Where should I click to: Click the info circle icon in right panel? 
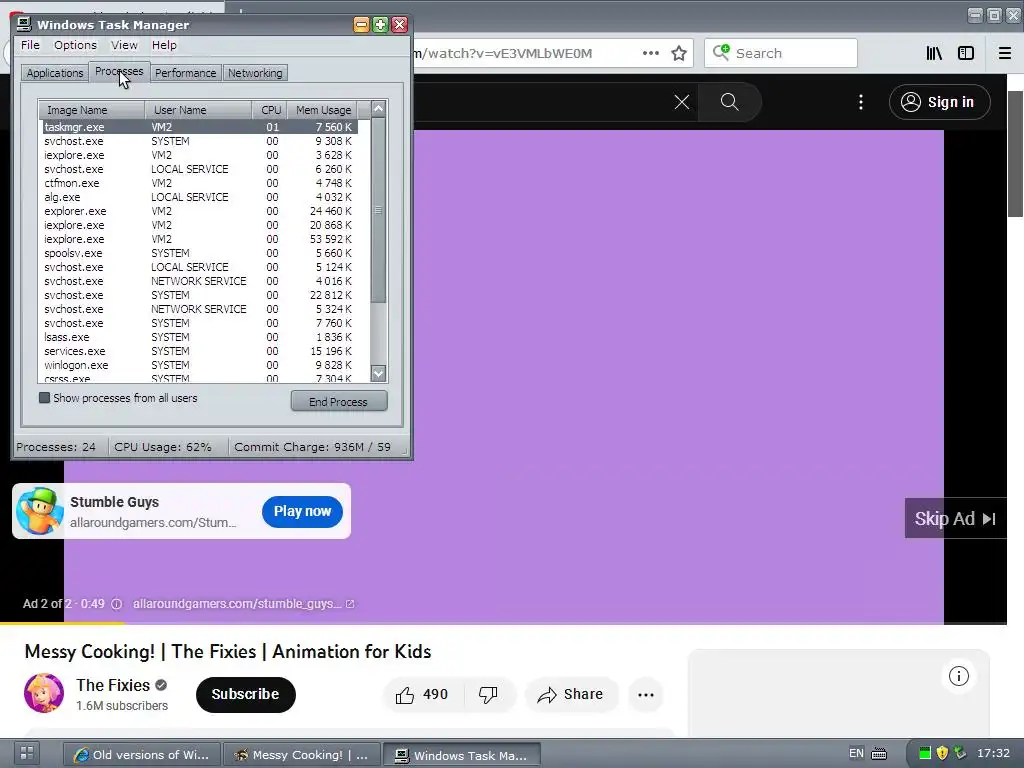[x=959, y=677]
